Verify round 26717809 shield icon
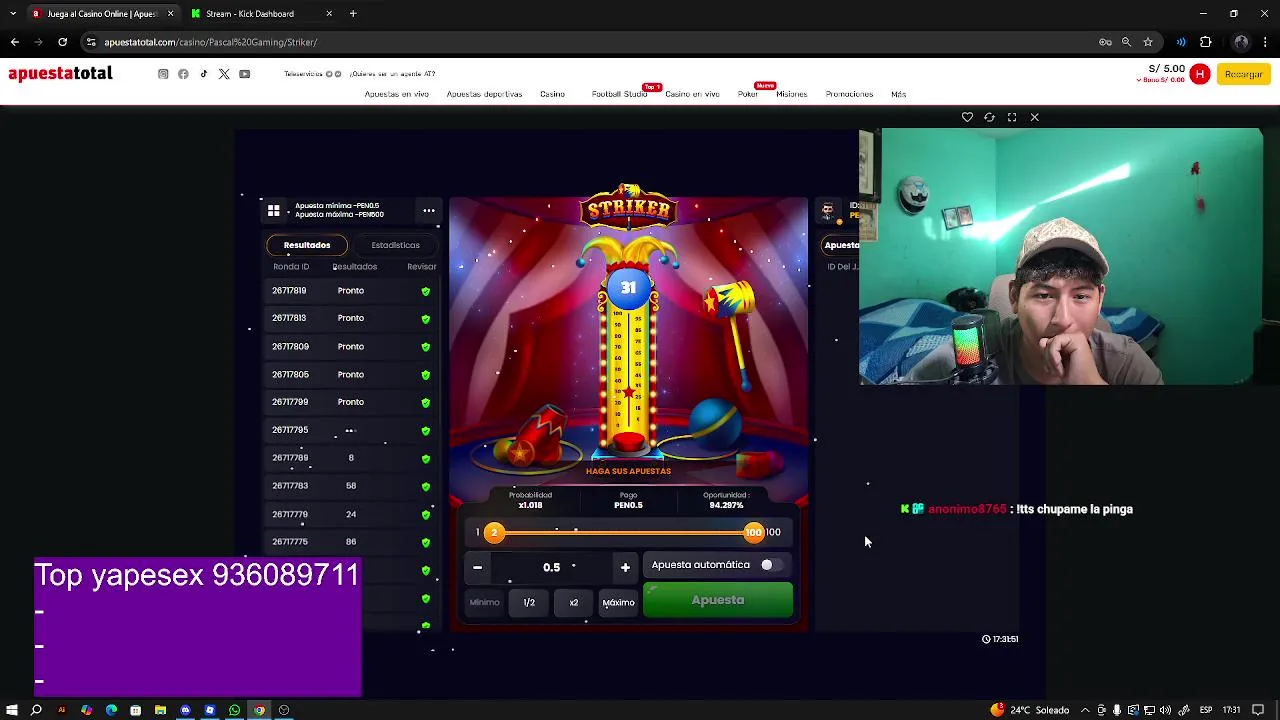Image resolution: width=1280 pixels, height=720 pixels. click(426, 347)
